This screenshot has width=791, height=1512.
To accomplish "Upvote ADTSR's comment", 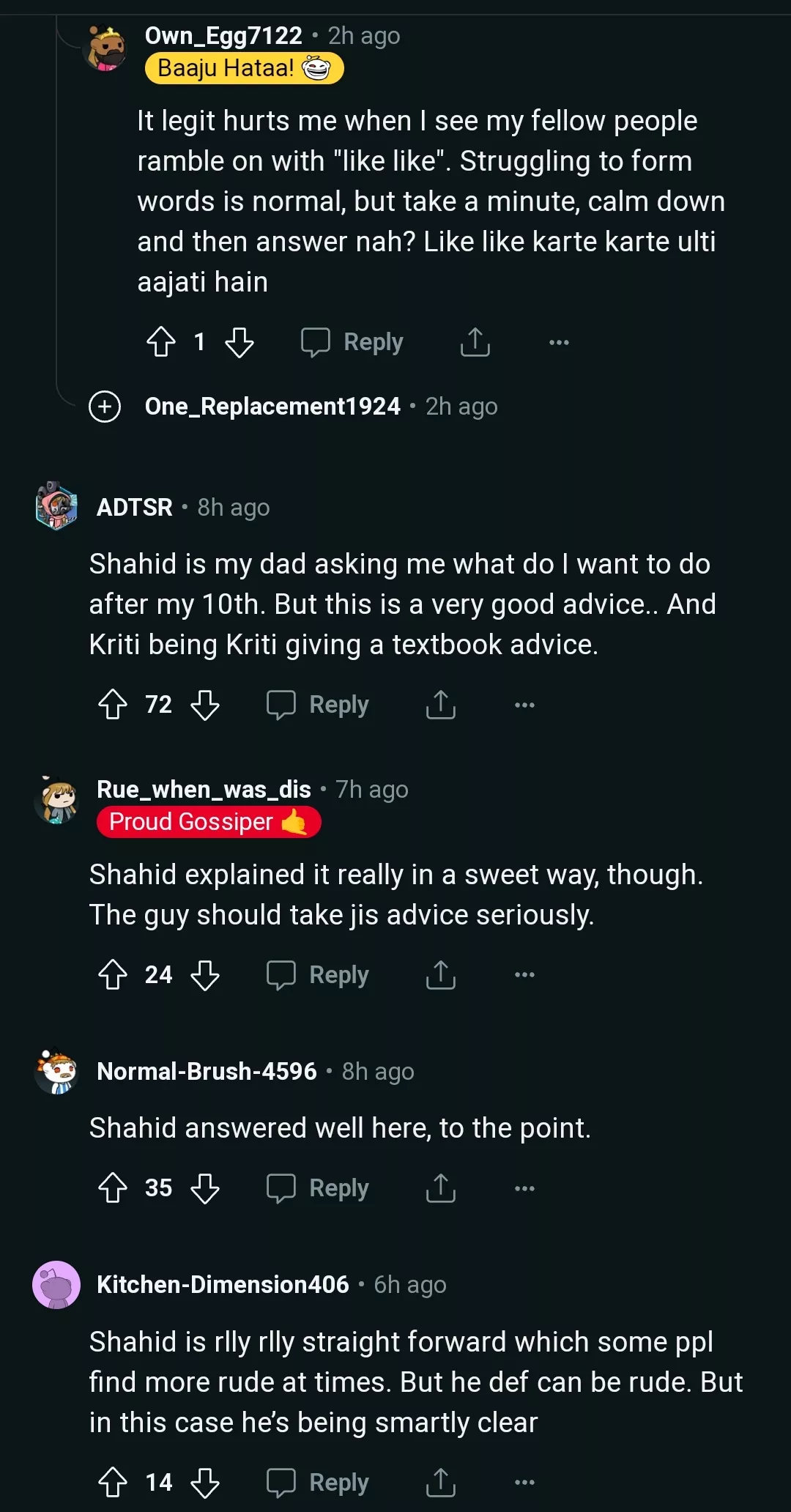I will pos(113,705).
